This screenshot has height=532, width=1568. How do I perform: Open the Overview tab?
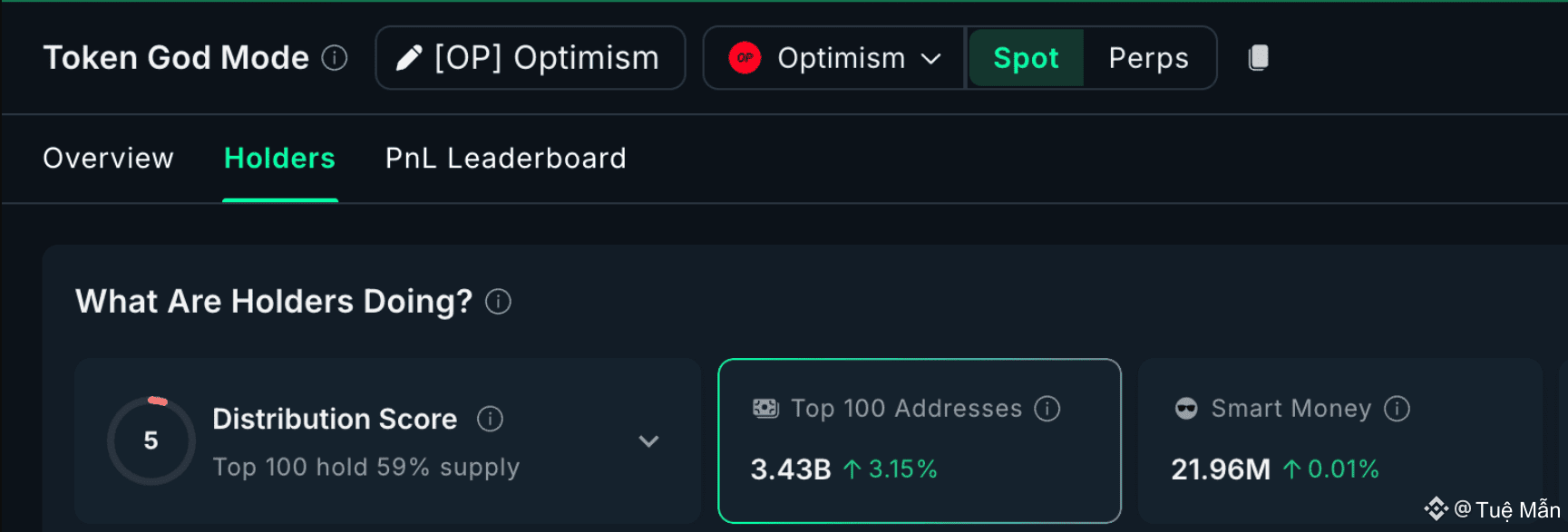coord(108,159)
